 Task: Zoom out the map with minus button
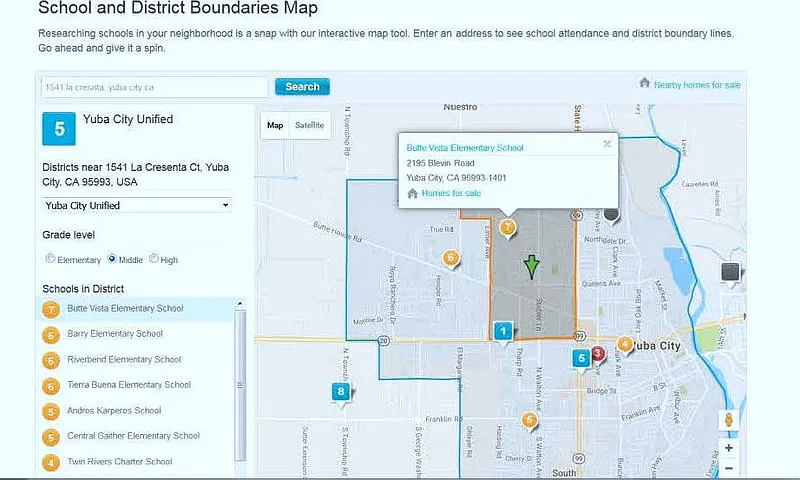729,468
